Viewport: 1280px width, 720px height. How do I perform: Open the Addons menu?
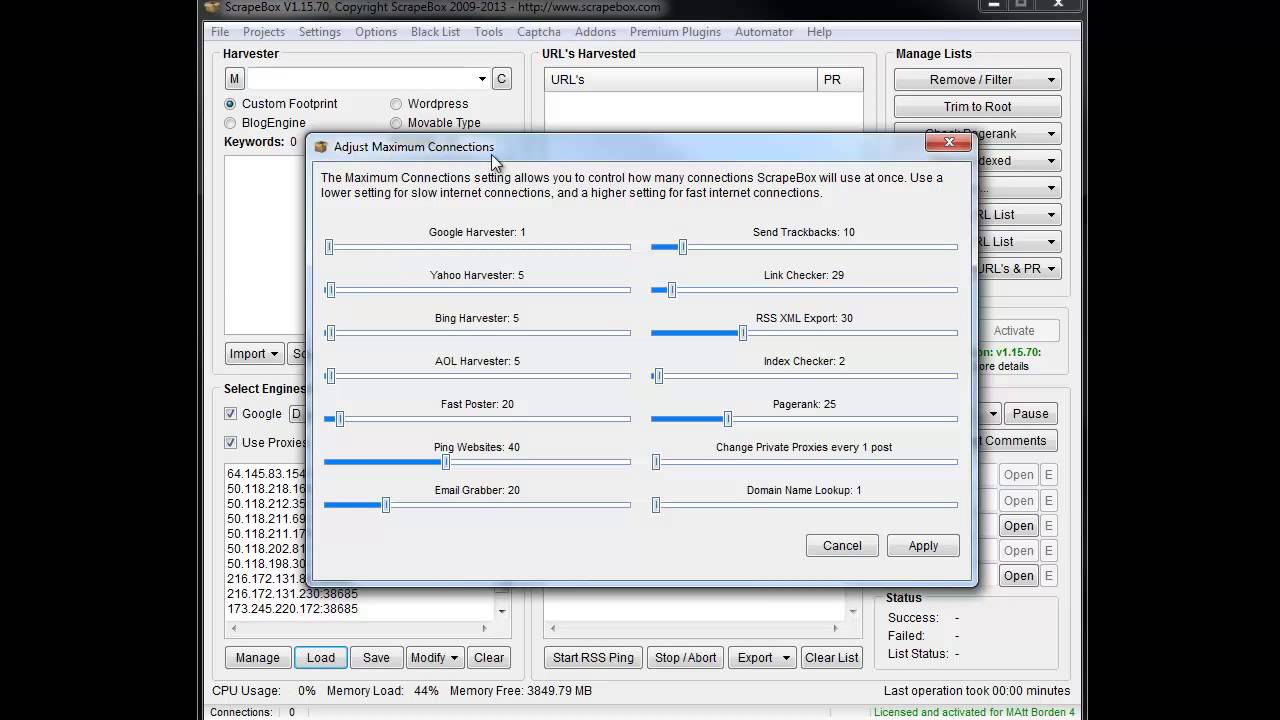pyautogui.click(x=595, y=32)
